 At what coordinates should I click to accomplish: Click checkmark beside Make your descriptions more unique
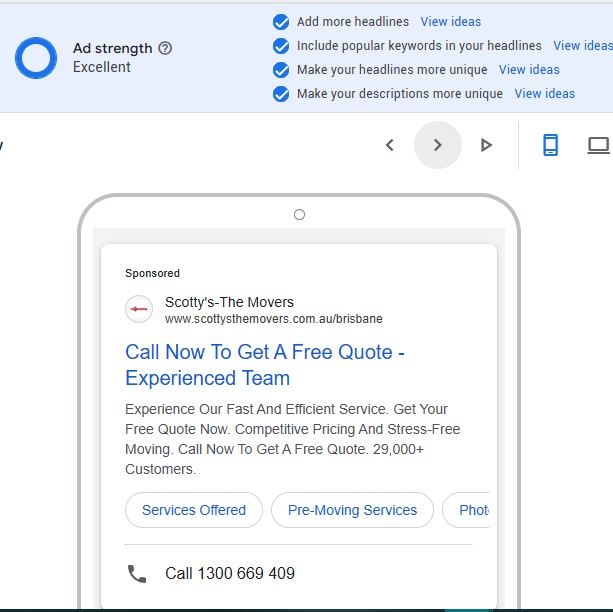point(281,94)
